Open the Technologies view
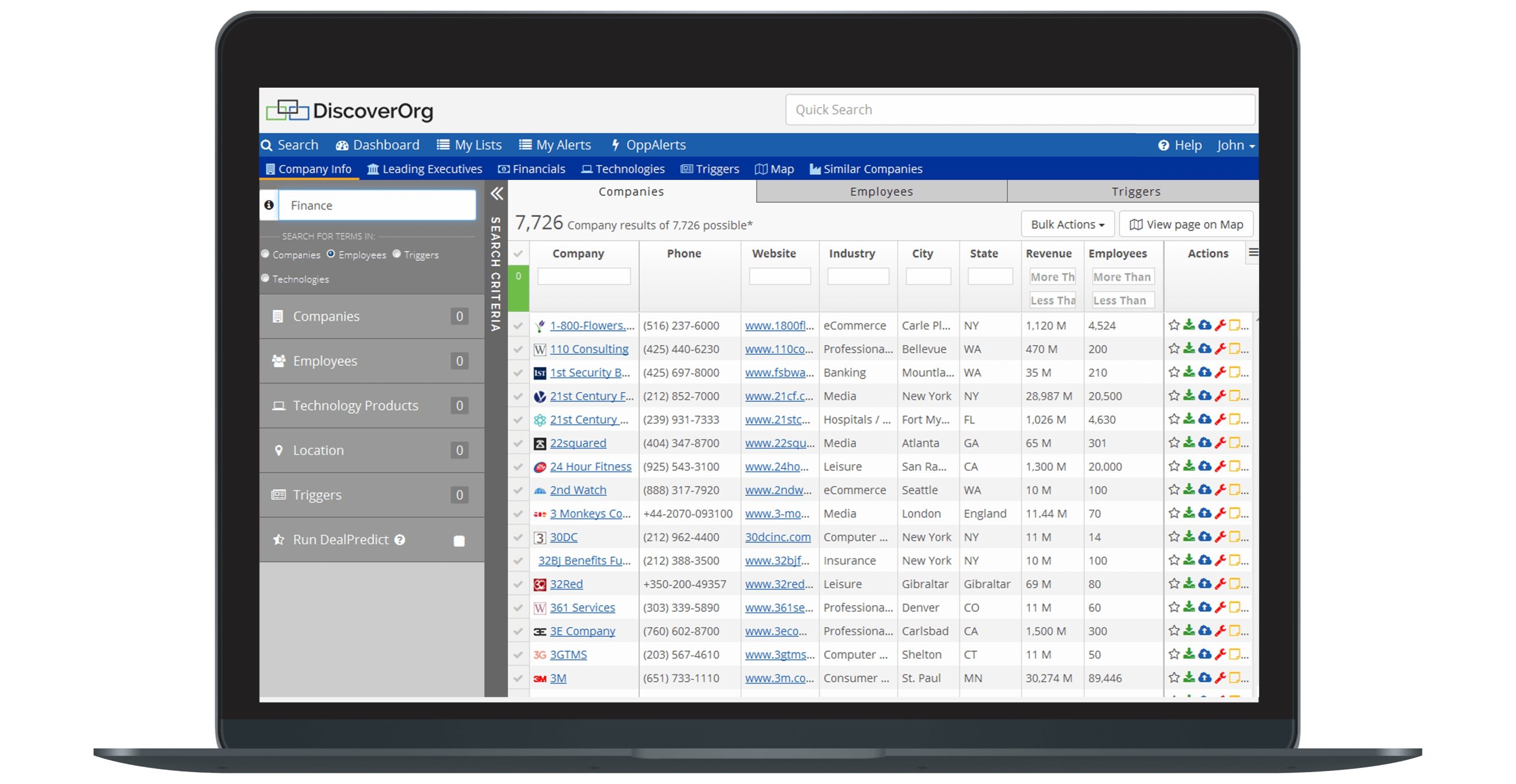 pos(623,169)
